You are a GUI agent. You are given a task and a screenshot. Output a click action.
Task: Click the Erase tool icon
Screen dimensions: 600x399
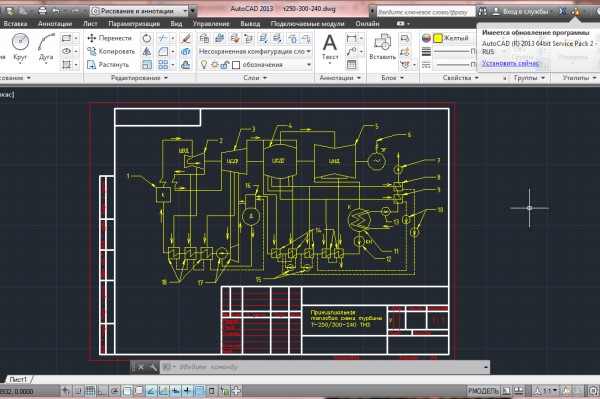(186, 38)
